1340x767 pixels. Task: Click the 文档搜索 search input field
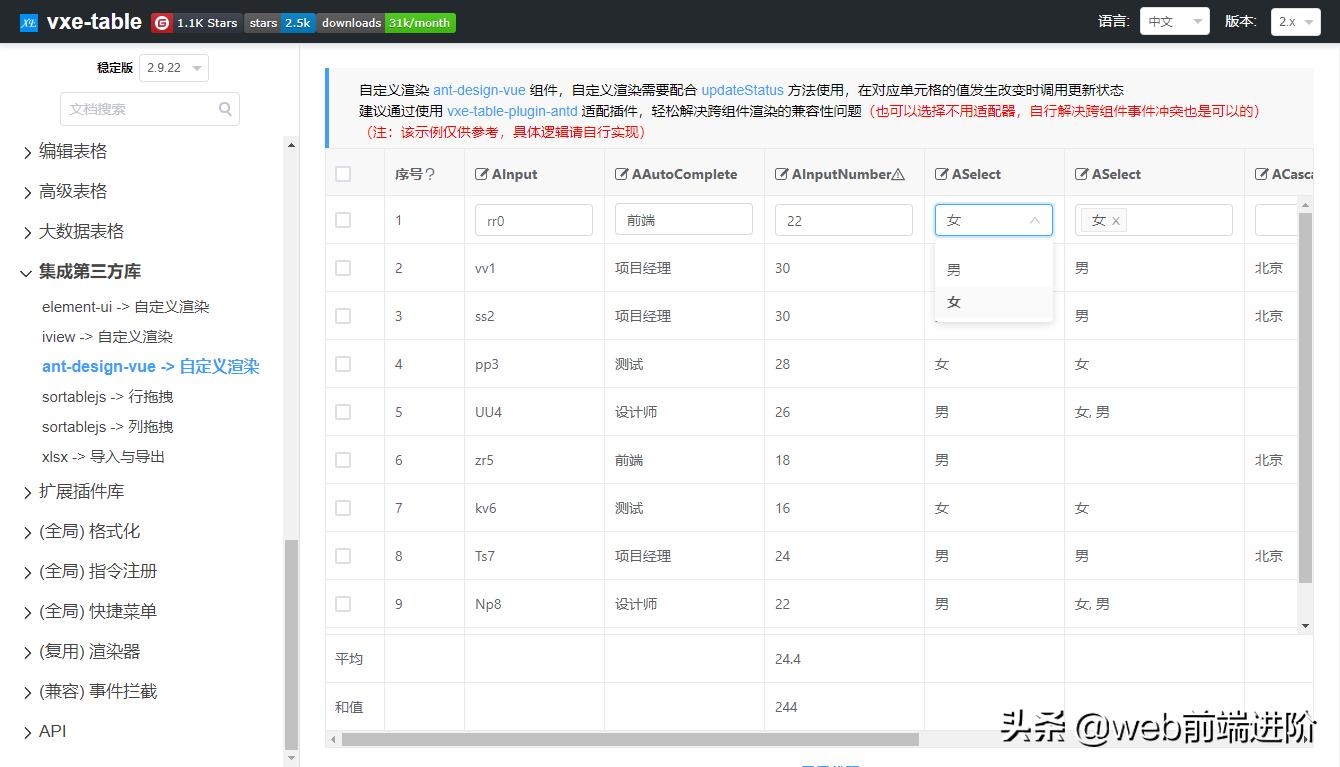[x=138, y=109]
